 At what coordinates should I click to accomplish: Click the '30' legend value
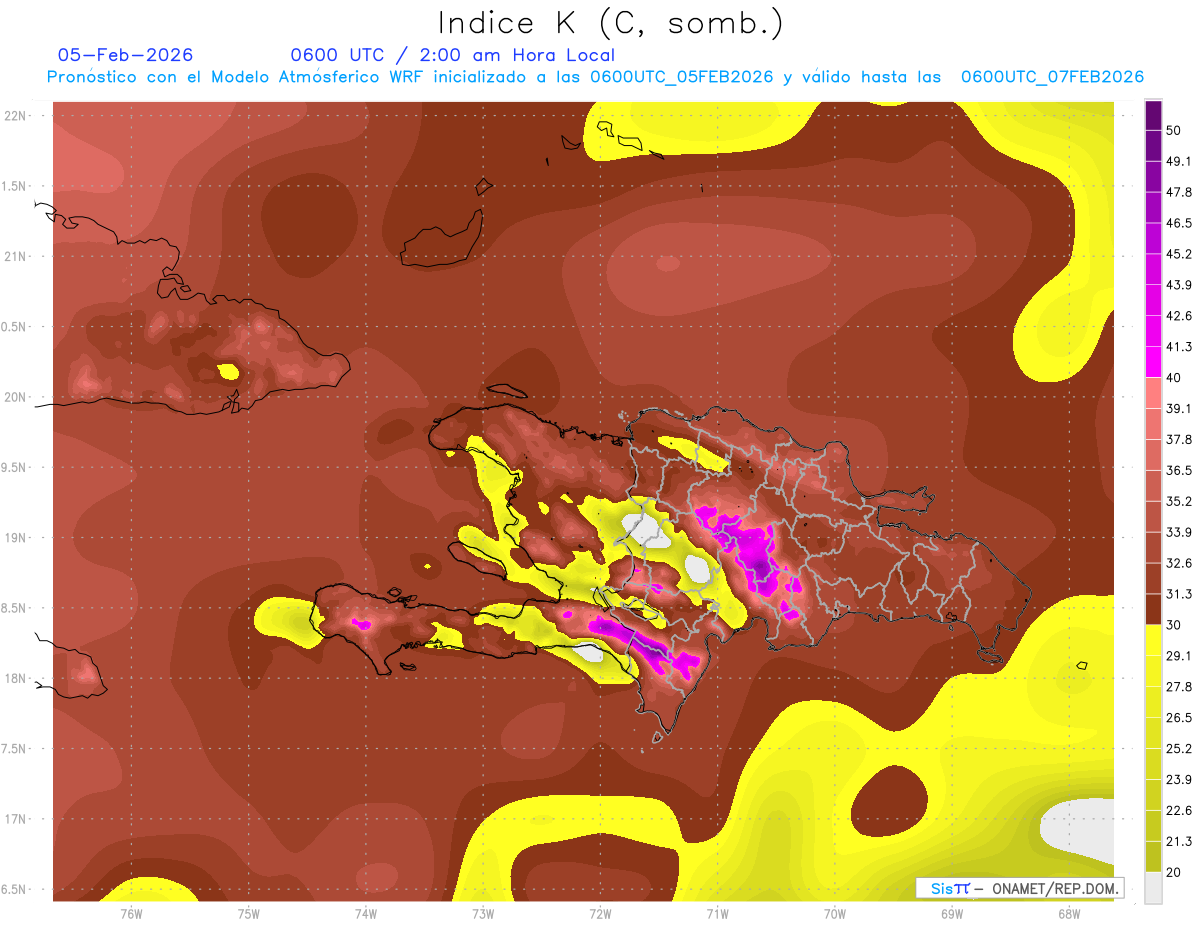[x=1175, y=625]
